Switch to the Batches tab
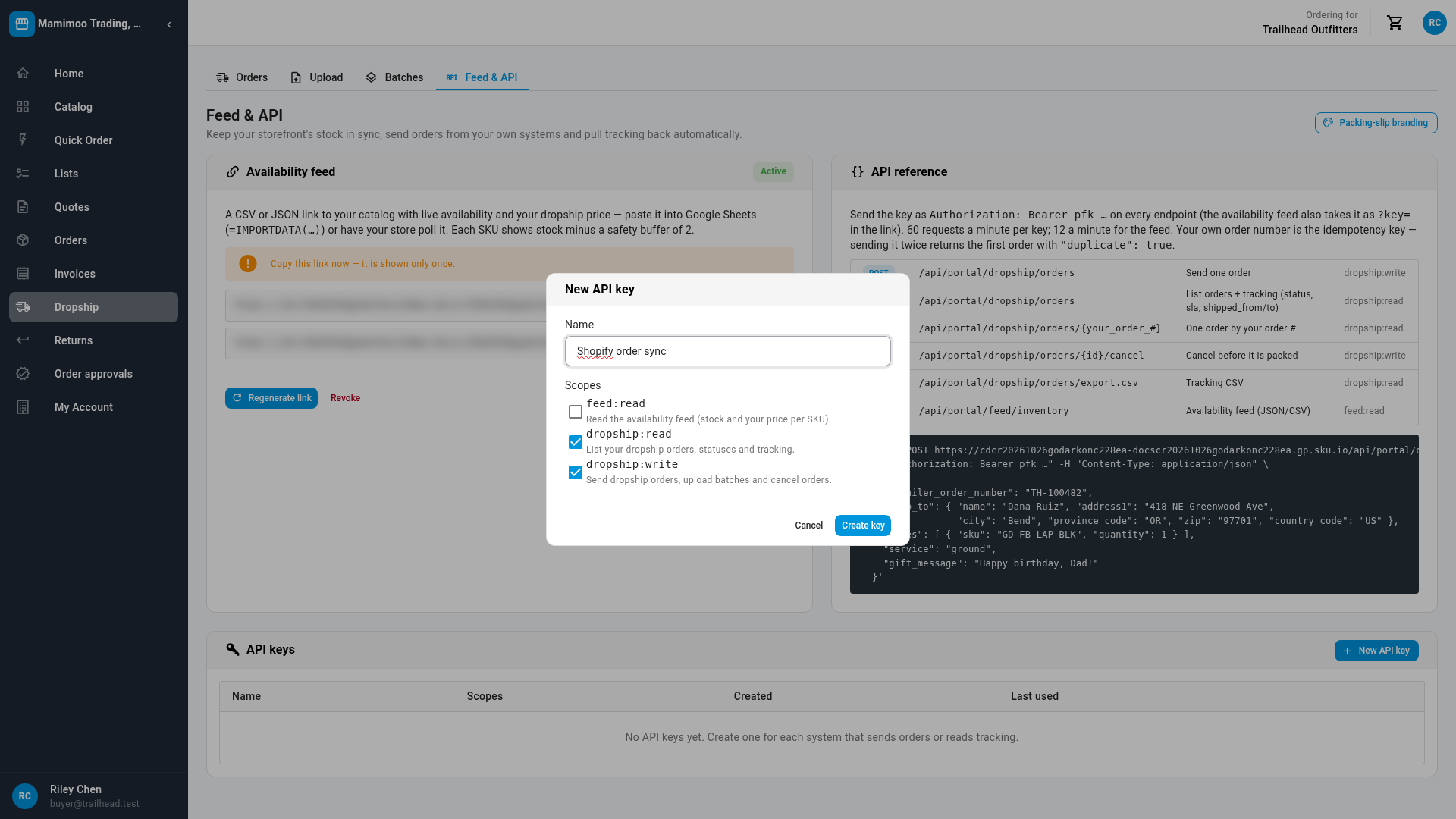This screenshot has width=1456, height=819. [x=394, y=77]
